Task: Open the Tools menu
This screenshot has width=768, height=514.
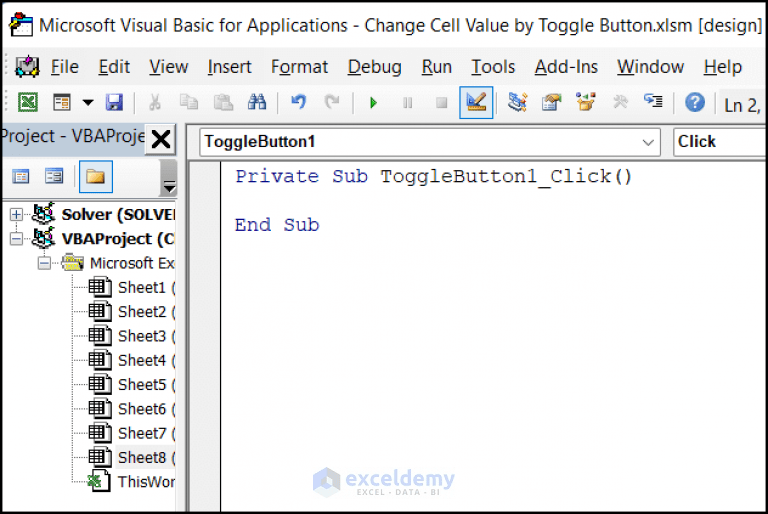Action: 493,67
